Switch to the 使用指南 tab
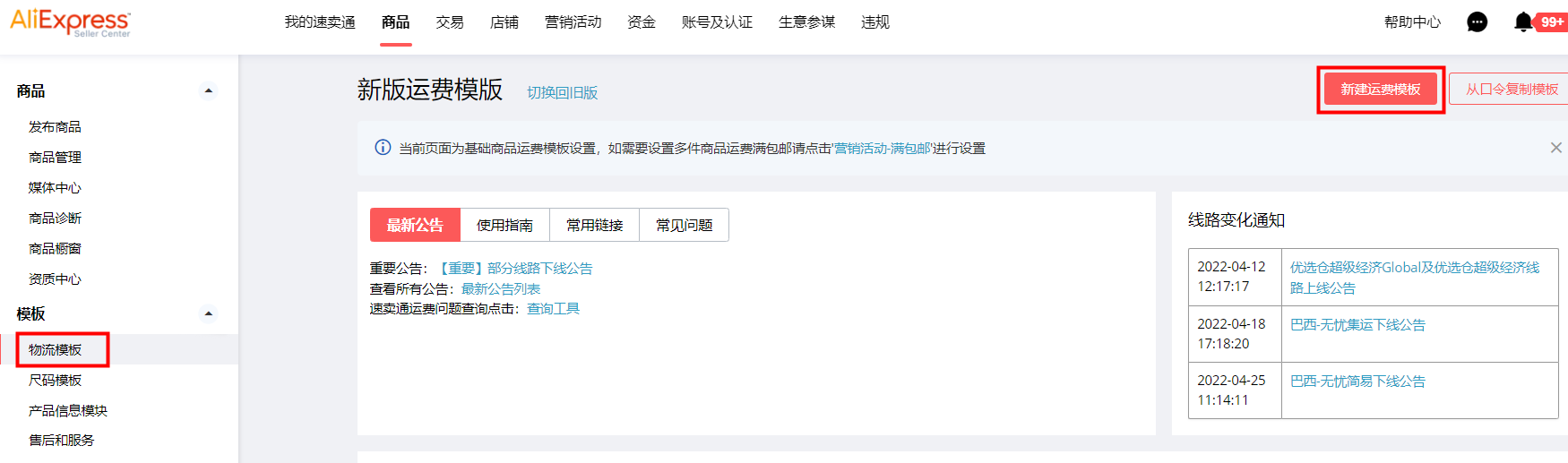1568x463 pixels. tap(504, 225)
